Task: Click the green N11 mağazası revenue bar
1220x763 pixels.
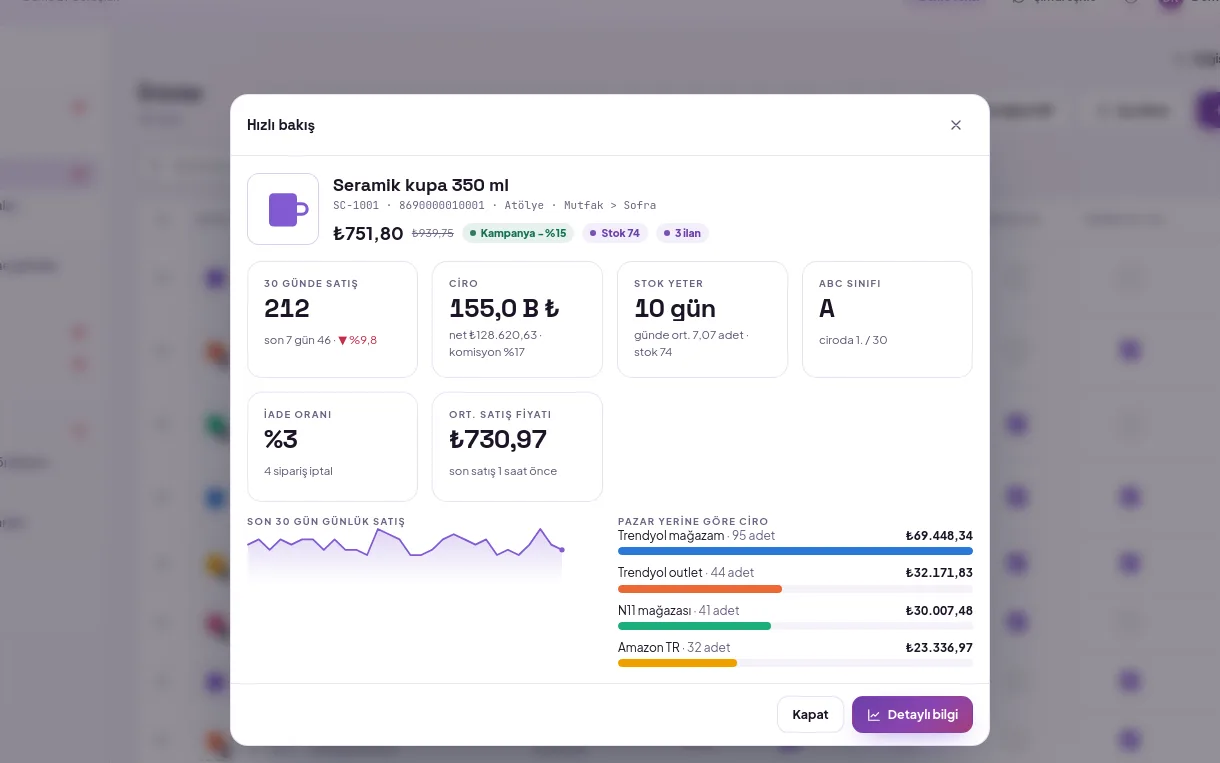Action: click(694, 626)
